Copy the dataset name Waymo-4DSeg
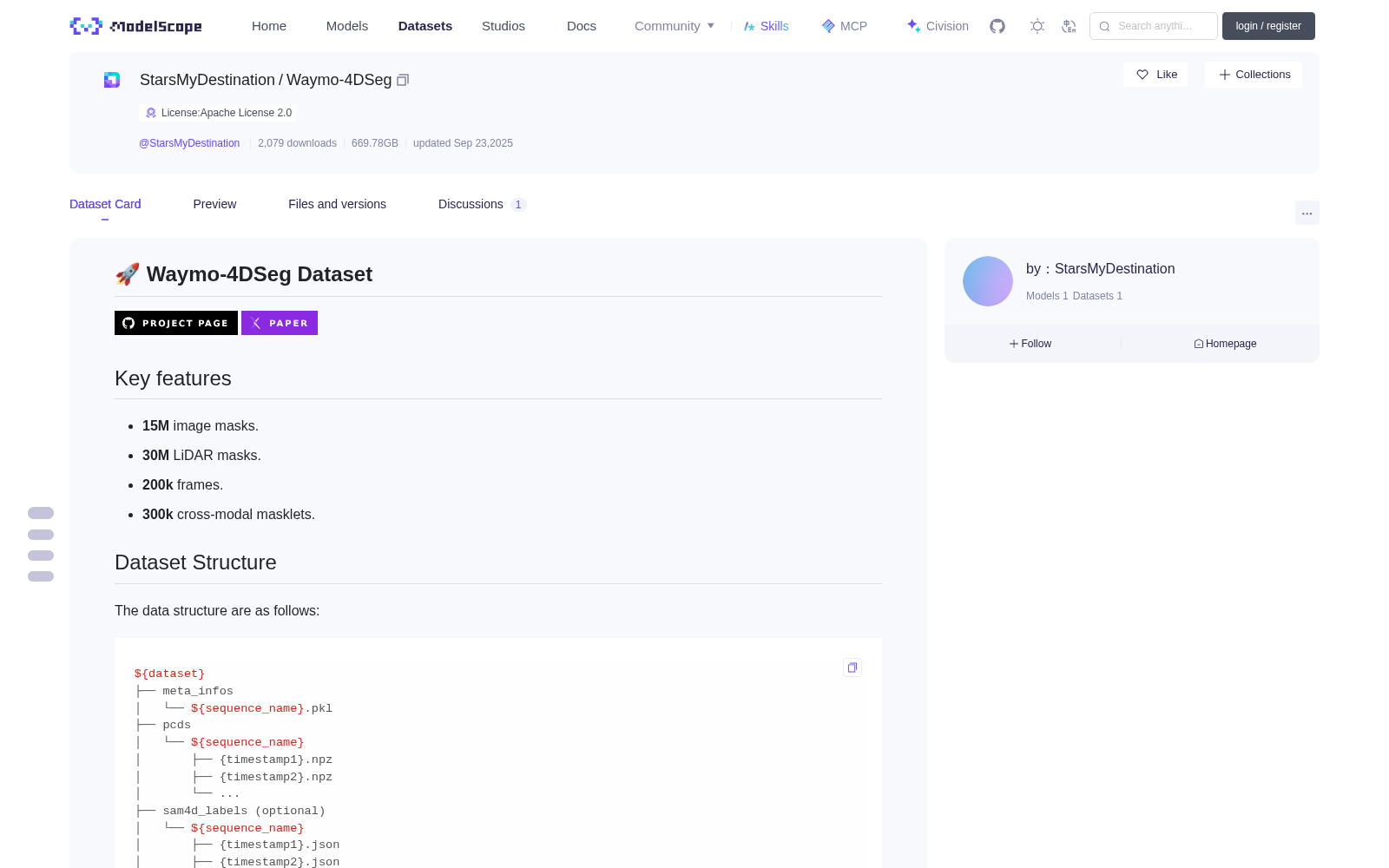1389x868 pixels. (403, 80)
